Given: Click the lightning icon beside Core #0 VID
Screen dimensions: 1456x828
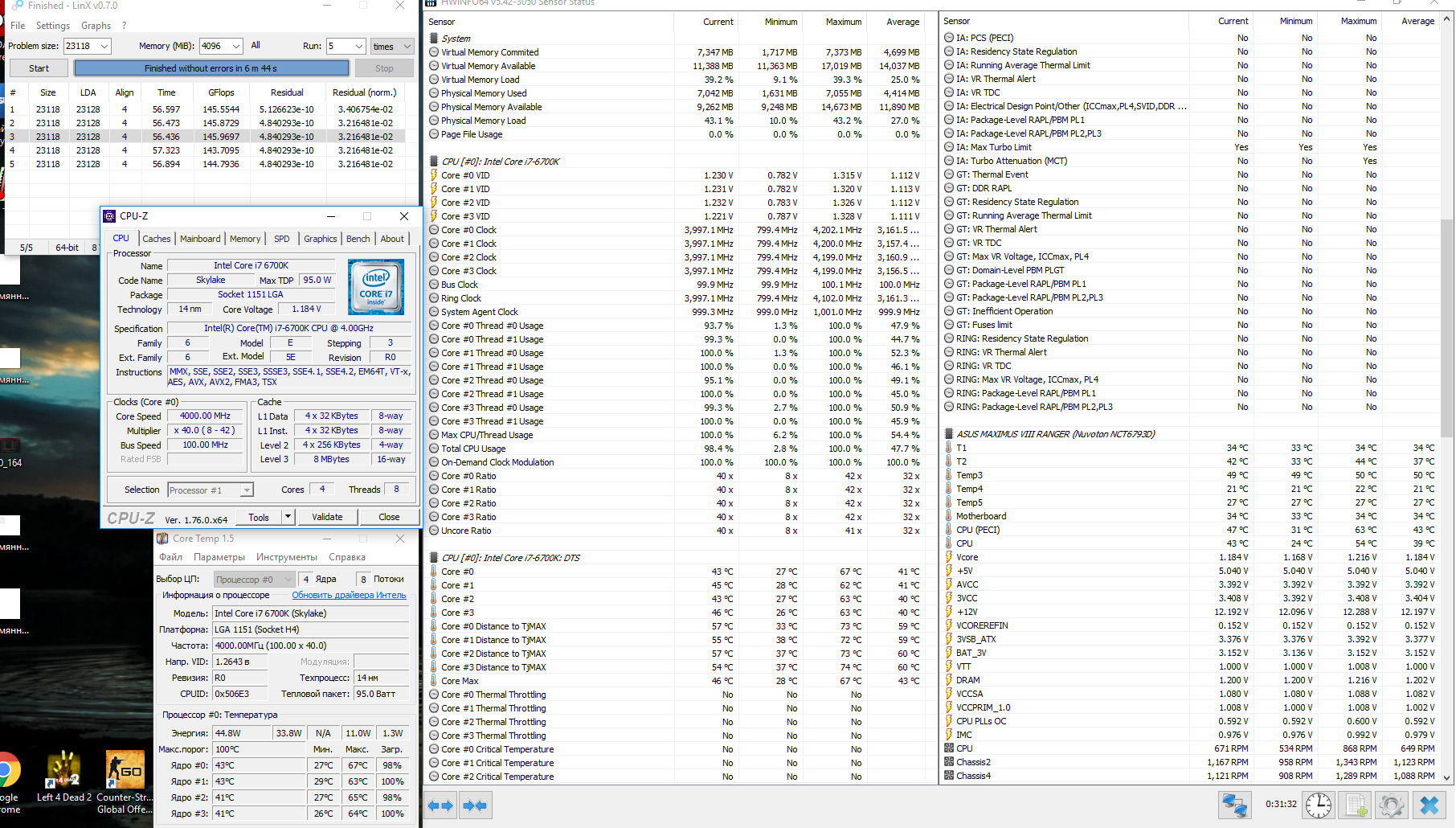Looking at the screenshot, I should coord(434,175).
